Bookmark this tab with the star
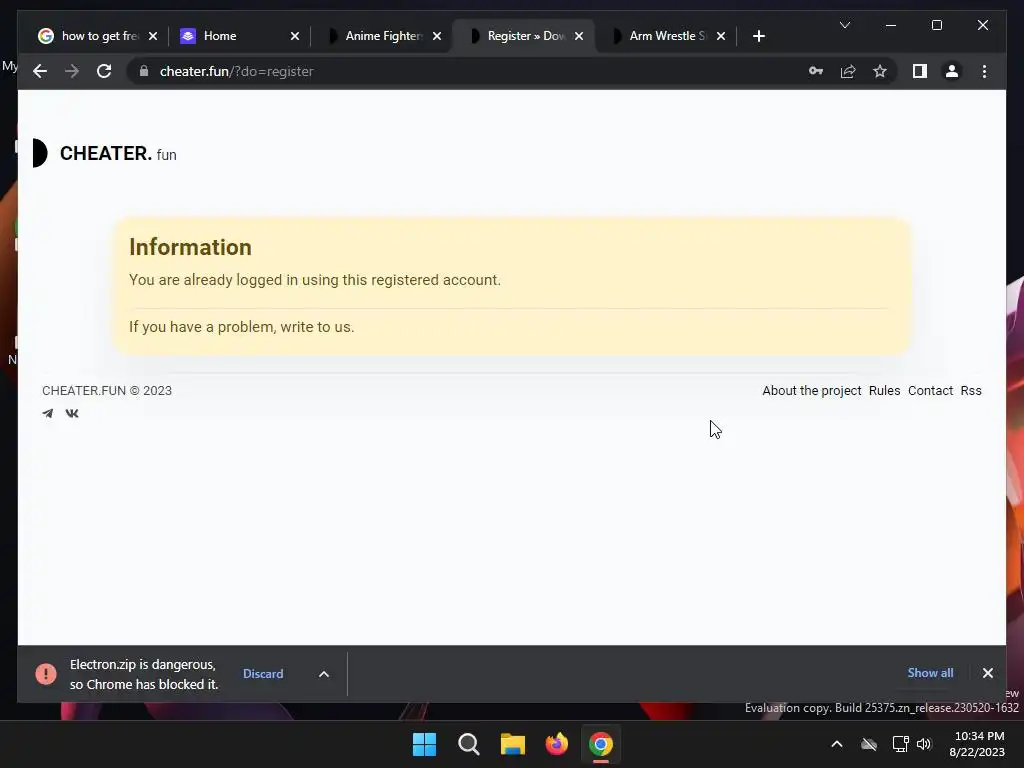Image resolution: width=1024 pixels, height=768 pixels. point(880,71)
